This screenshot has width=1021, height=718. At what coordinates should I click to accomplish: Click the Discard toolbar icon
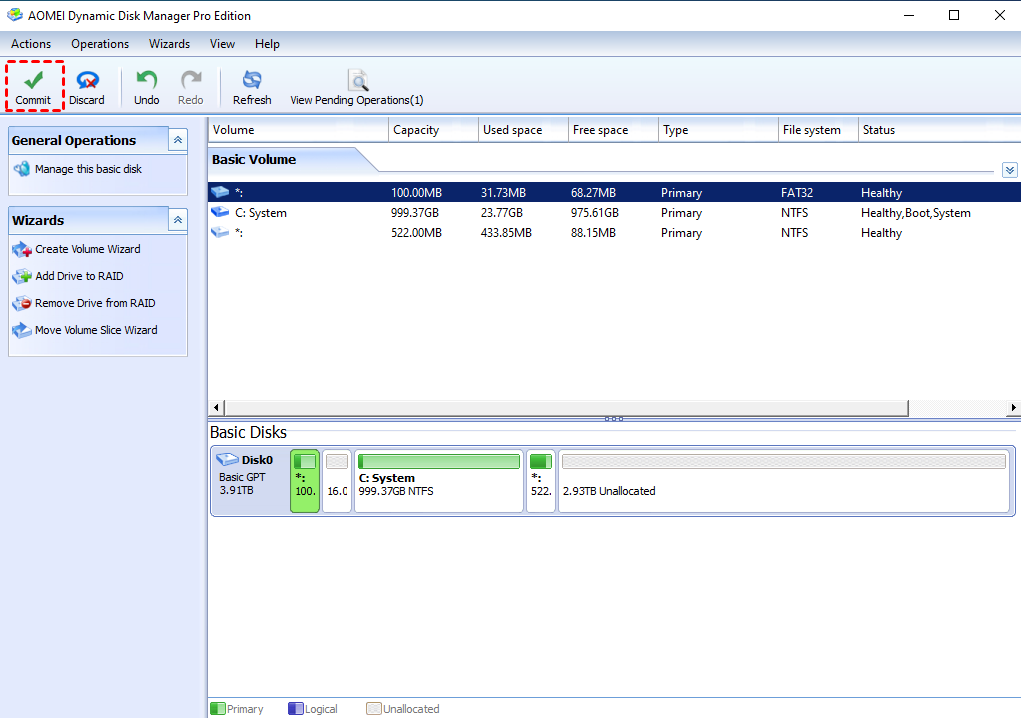pos(87,87)
